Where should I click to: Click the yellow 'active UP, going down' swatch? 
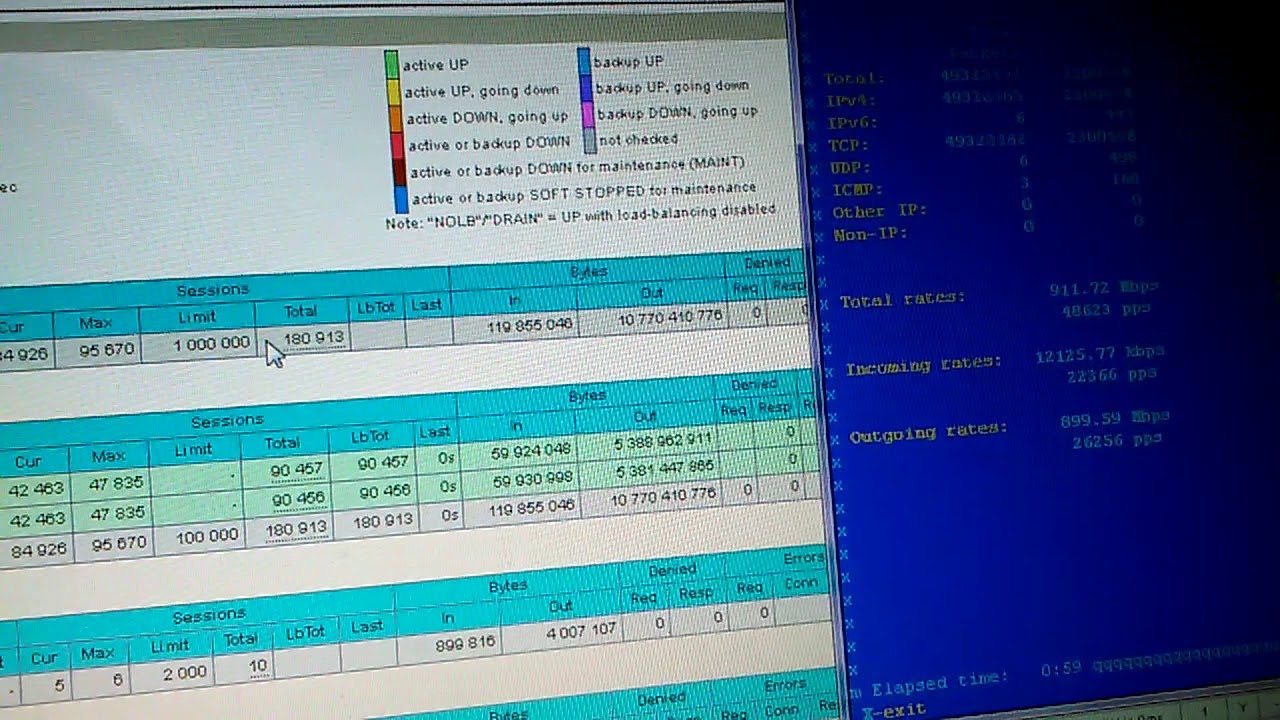tap(393, 91)
